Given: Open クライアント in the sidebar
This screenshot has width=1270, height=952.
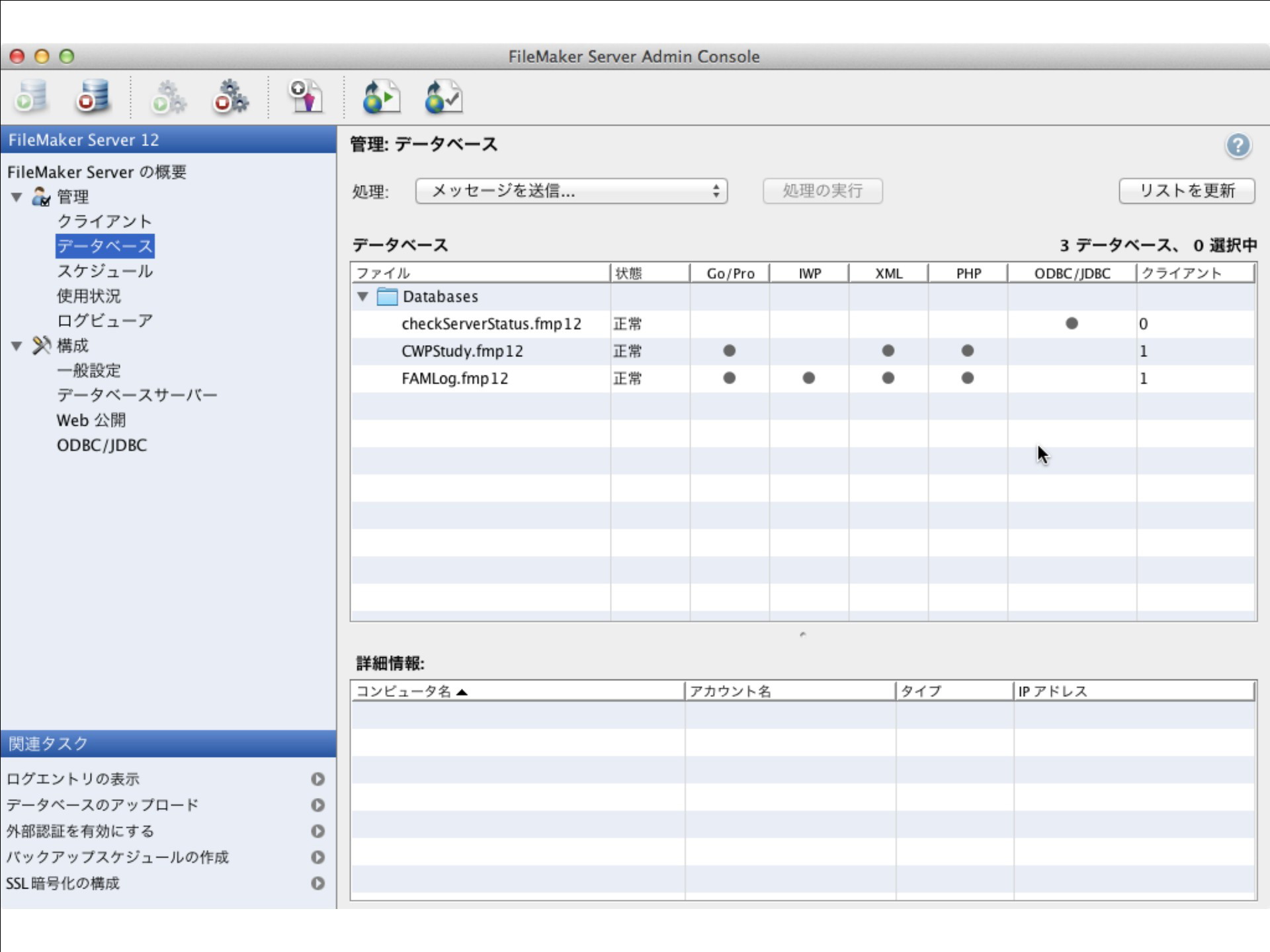Looking at the screenshot, I should (105, 221).
